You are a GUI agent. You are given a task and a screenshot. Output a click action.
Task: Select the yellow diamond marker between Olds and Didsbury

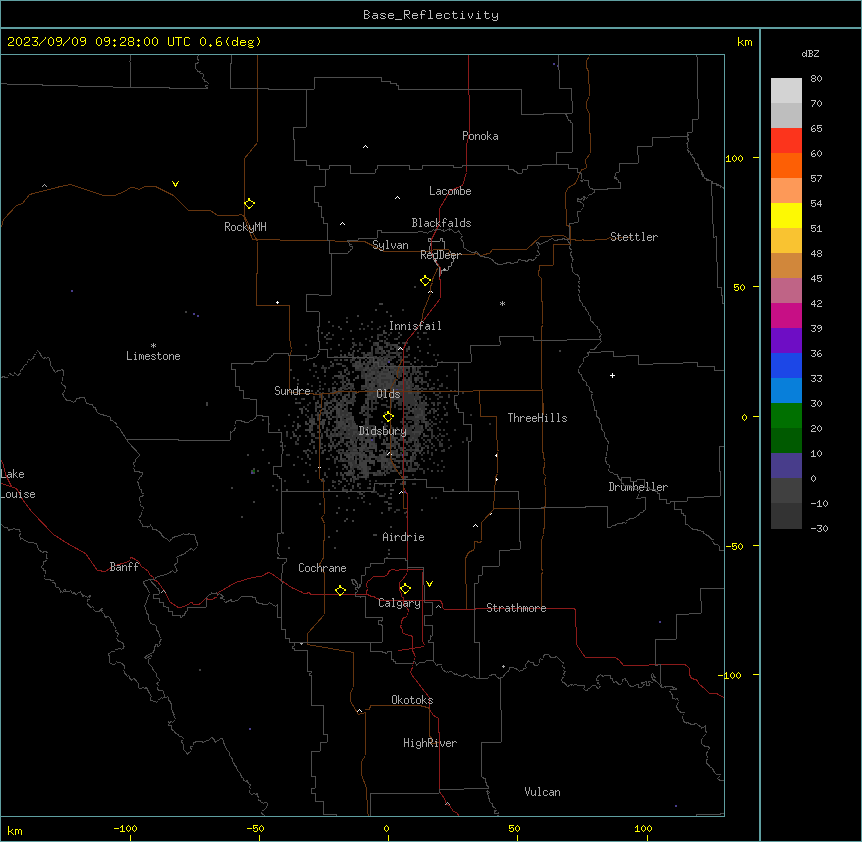pos(388,417)
